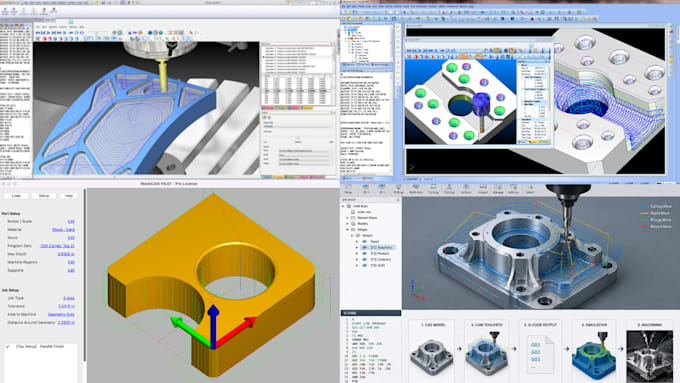Click the Load button in MeshCAM
This screenshot has height=383, width=680.
[16, 196]
